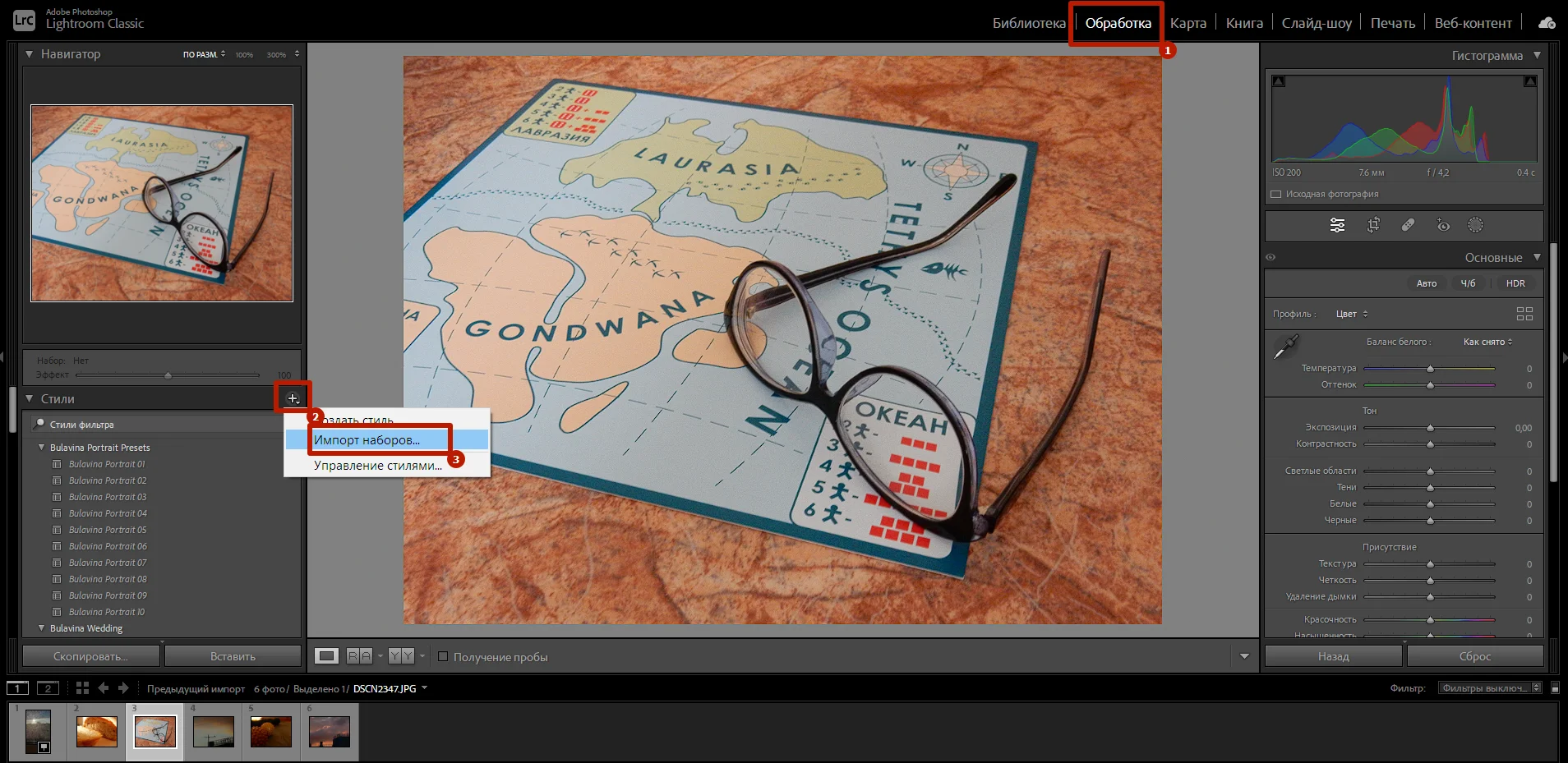This screenshot has height=763, width=1568.
Task: Select the Healing brush tool
Action: click(x=1408, y=225)
